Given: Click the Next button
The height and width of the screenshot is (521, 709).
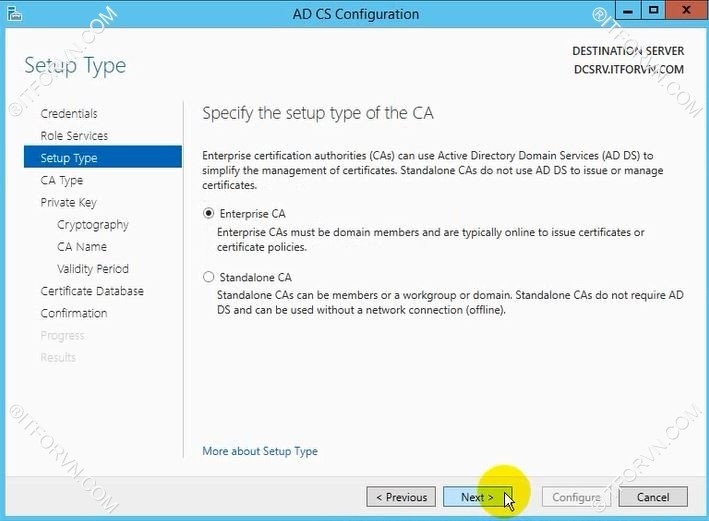Looking at the screenshot, I should [477, 497].
